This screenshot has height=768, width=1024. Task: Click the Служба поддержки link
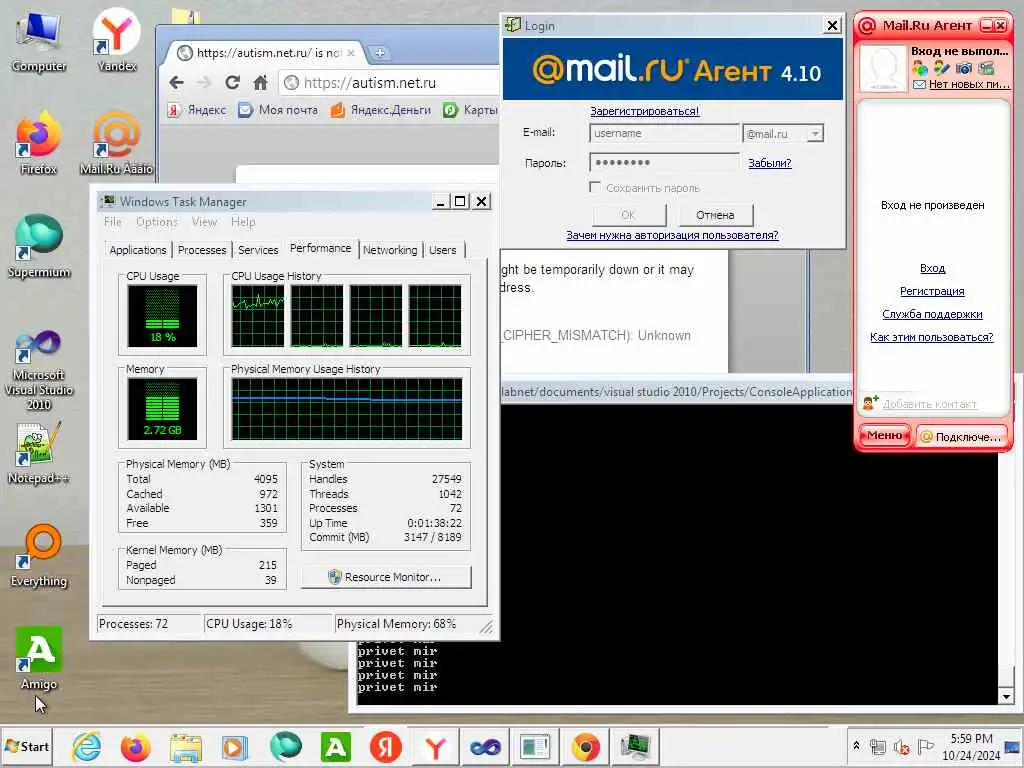pos(932,314)
